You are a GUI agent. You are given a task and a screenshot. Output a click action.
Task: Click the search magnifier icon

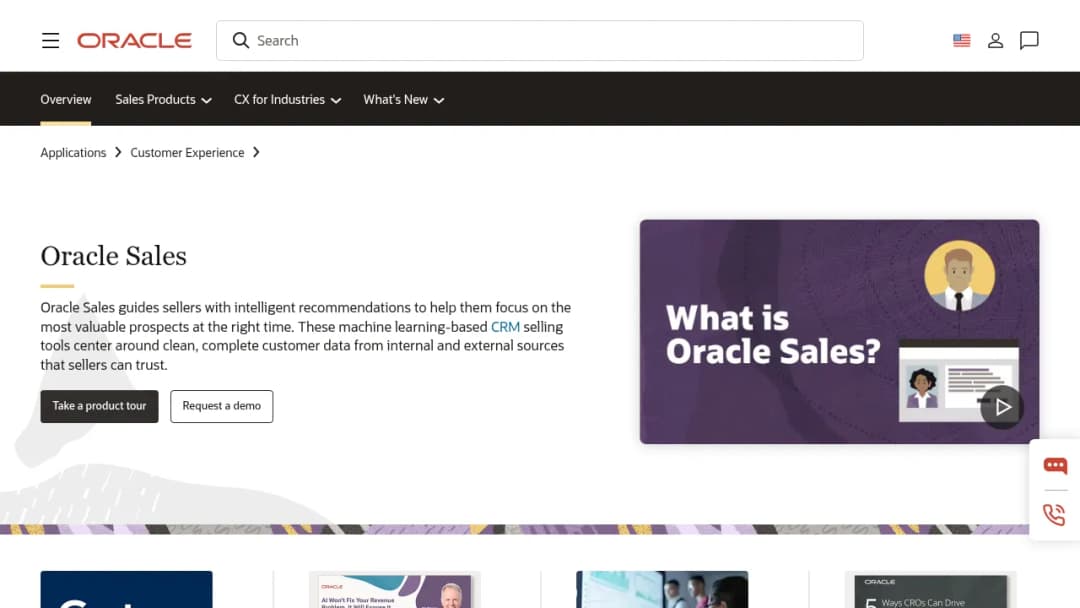pyautogui.click(x=240, y=41)
